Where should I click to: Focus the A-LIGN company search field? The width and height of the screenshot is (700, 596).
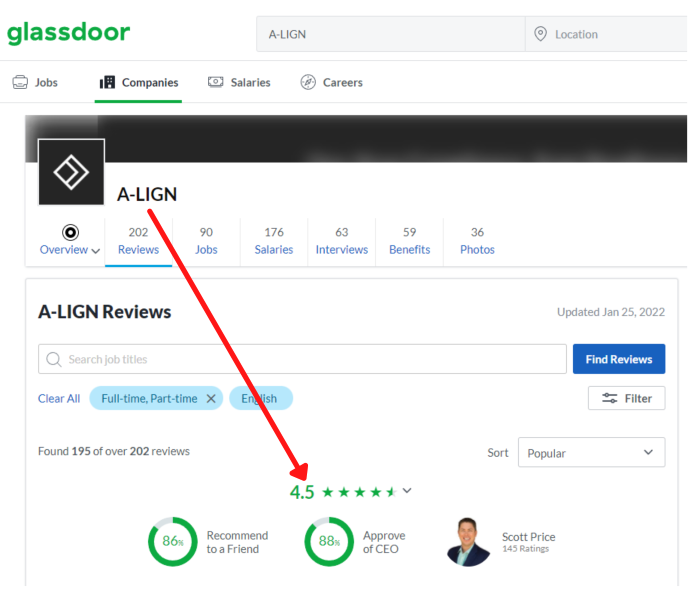[x=391, y=34]
